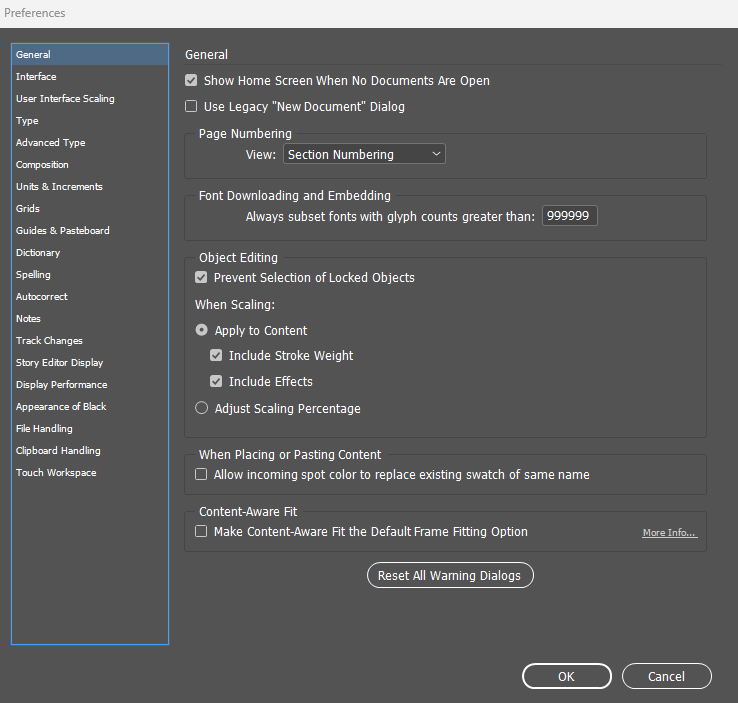738x703 pixels.
Task: Open Appearance of Black preferences
Action: point(90,407)
